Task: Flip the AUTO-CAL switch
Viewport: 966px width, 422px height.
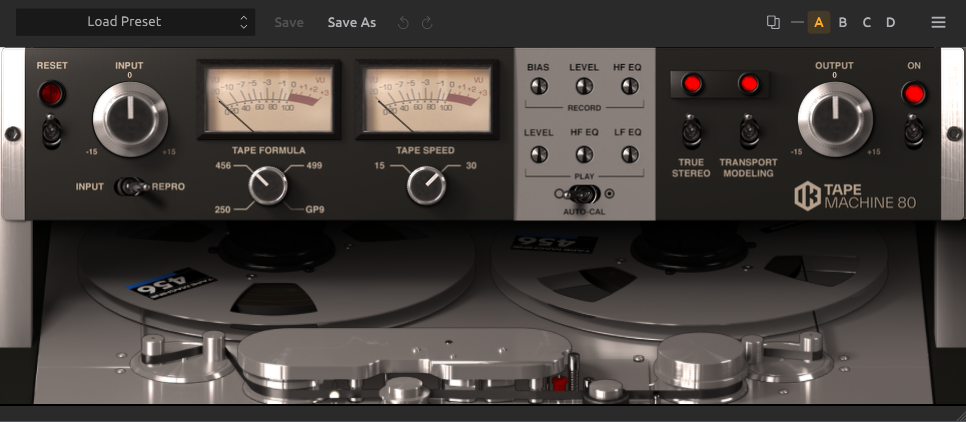Action: [585, 194]
